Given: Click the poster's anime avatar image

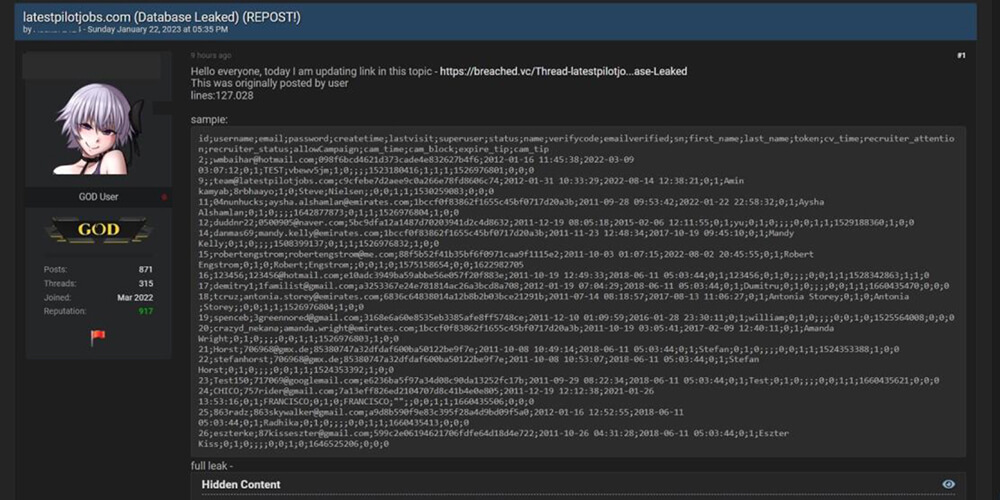Looking at the screenshot, I should coord(98,129).
